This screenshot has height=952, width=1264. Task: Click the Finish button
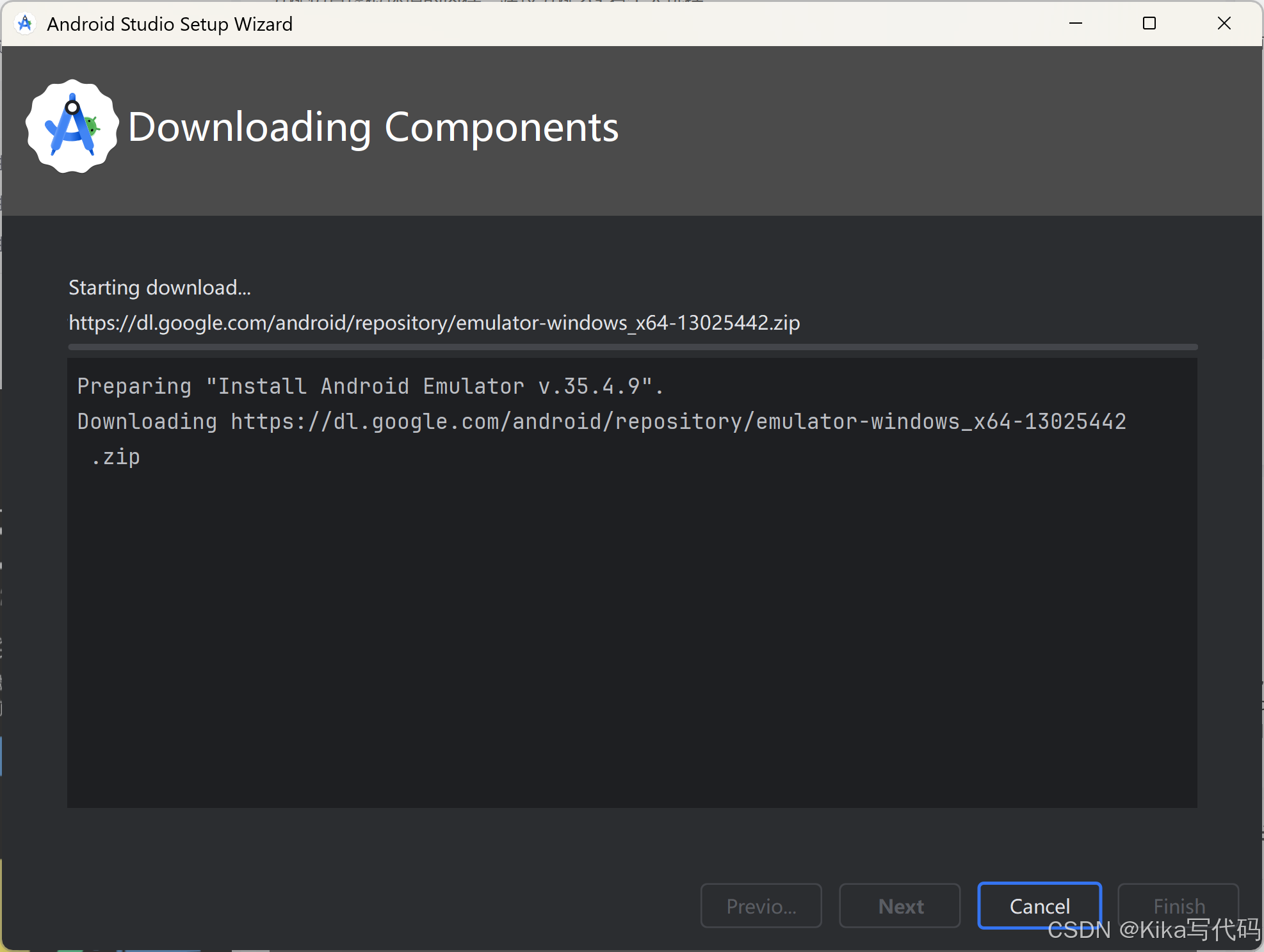[1178, 905]
